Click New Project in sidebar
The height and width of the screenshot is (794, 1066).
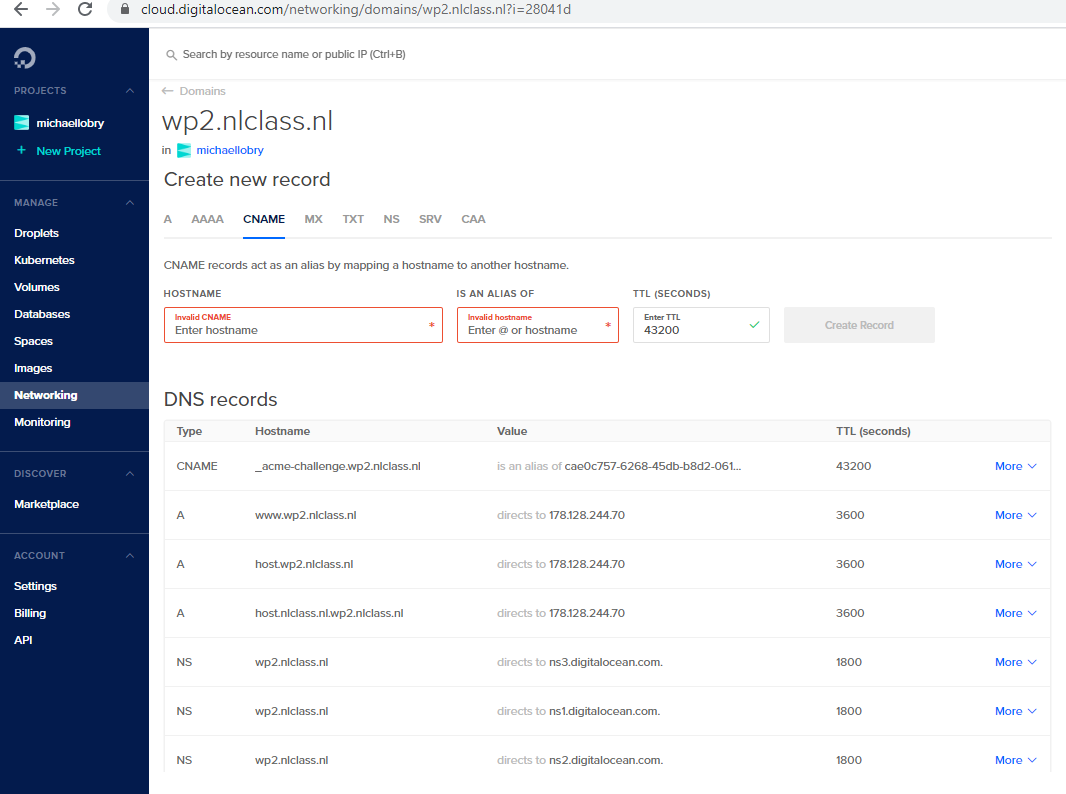[69, 151]
